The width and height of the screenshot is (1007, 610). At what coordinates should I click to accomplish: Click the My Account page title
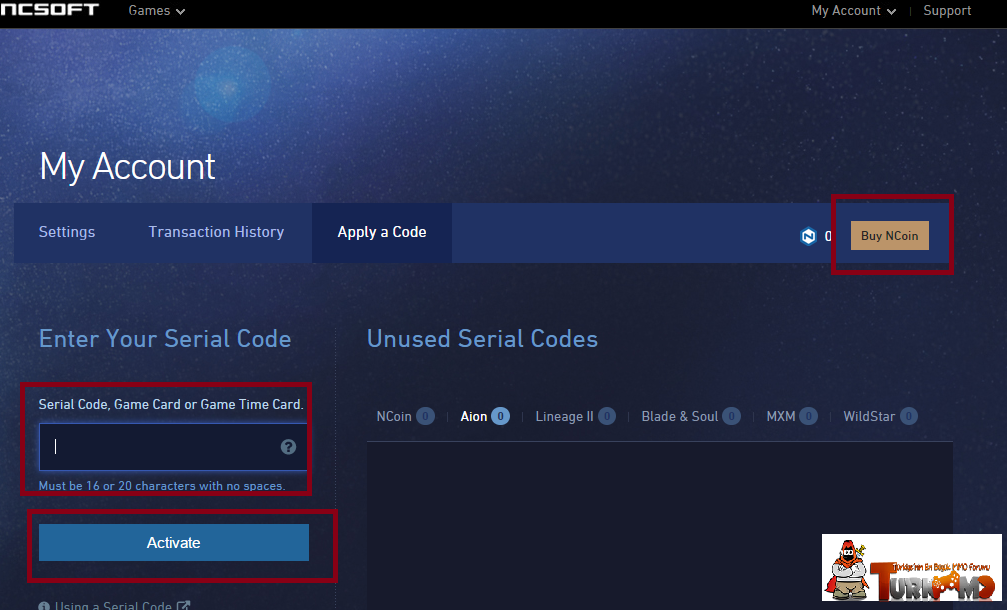tap(127, 167)
